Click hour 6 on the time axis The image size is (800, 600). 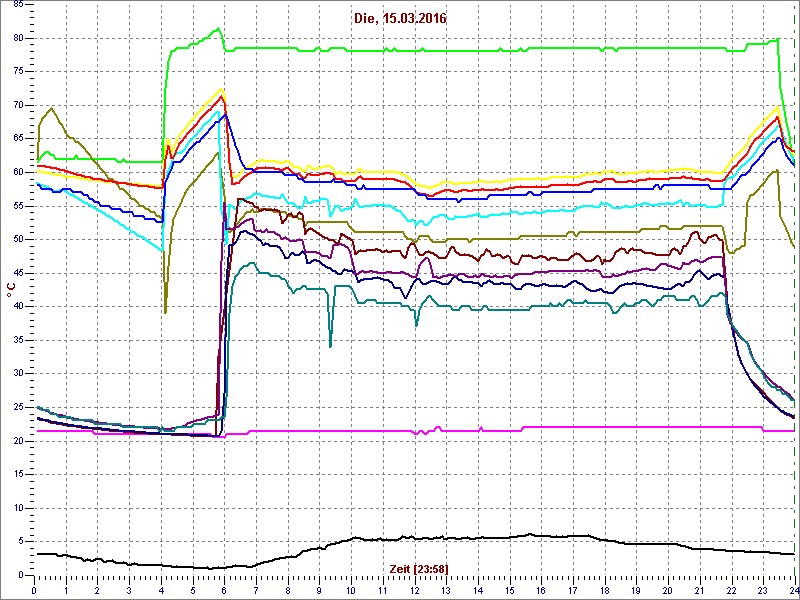click(224, 589)
